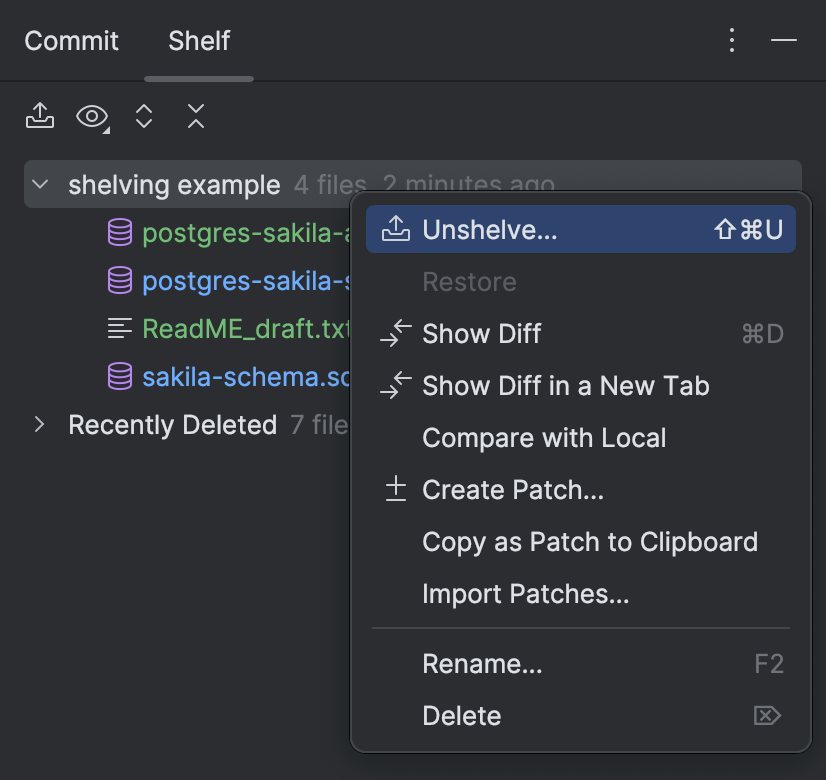Click the plus-minus Create Patch icon

[x=396, y=489]
